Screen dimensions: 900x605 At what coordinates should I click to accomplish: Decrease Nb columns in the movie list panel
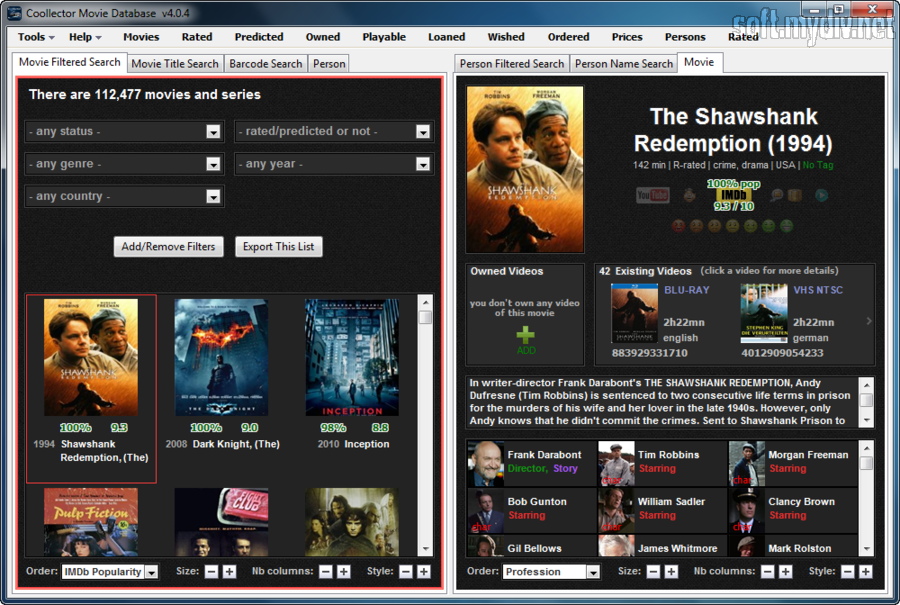click(x=325, y=572)
